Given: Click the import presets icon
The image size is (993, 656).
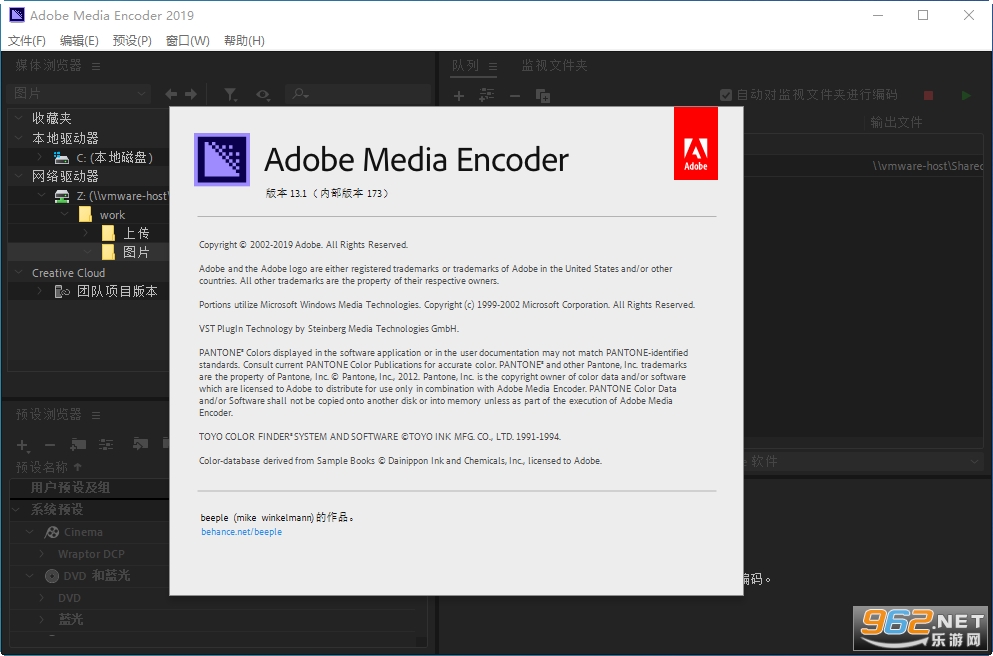Looking at the screenshot, I should click(x=140, y=444).
